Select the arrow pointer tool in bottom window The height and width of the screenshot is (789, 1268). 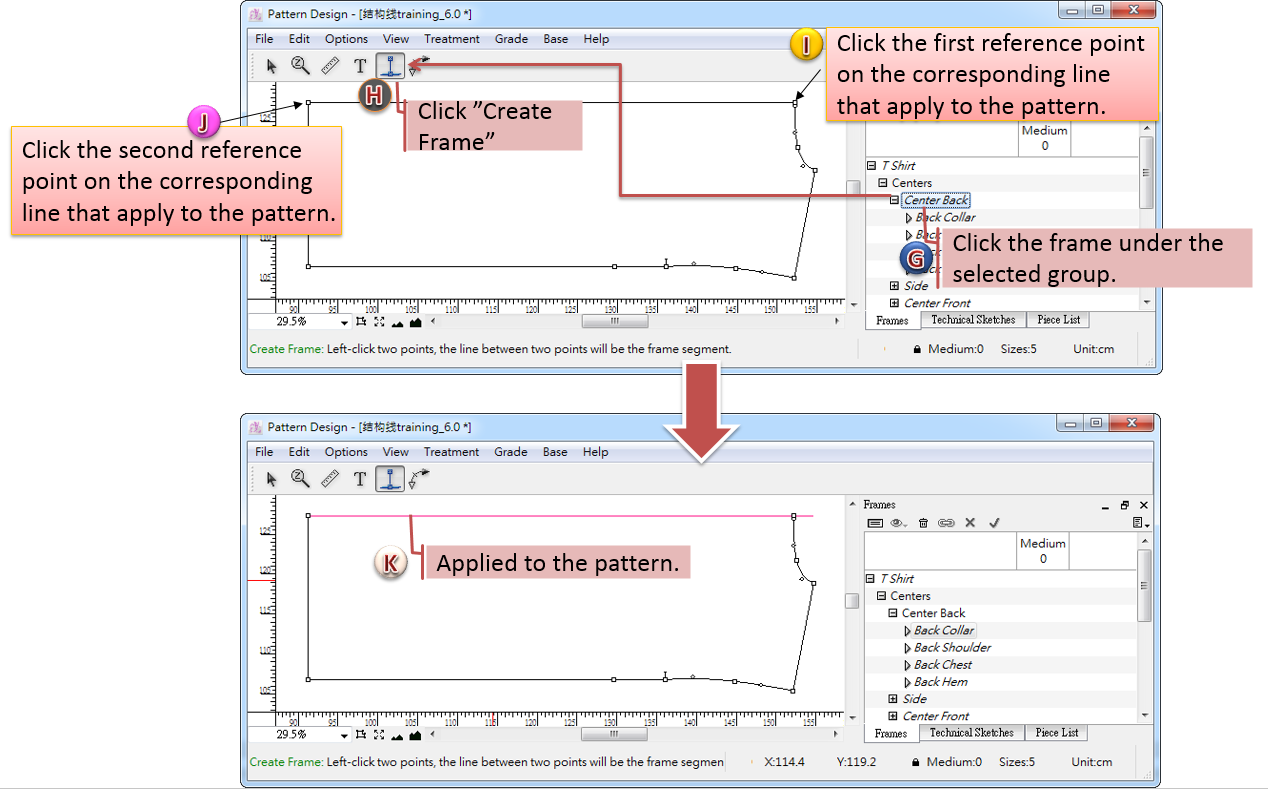(x=271, y=479)
